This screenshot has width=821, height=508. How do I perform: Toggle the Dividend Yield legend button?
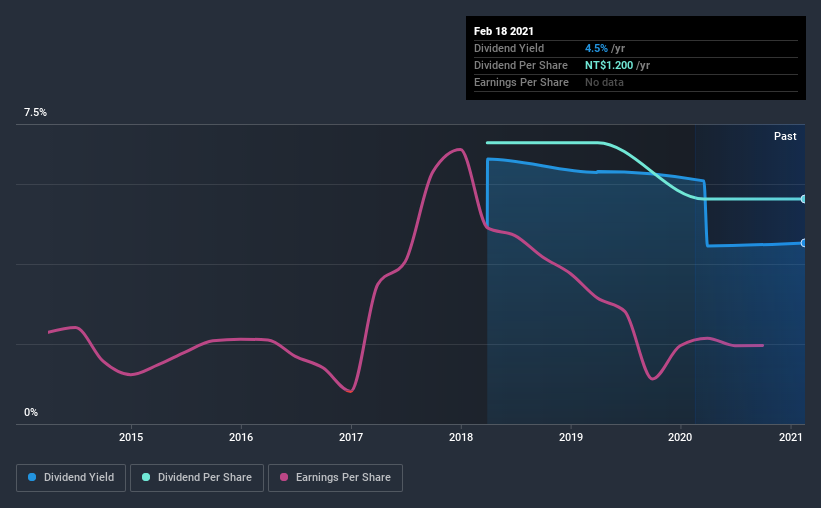71,478
